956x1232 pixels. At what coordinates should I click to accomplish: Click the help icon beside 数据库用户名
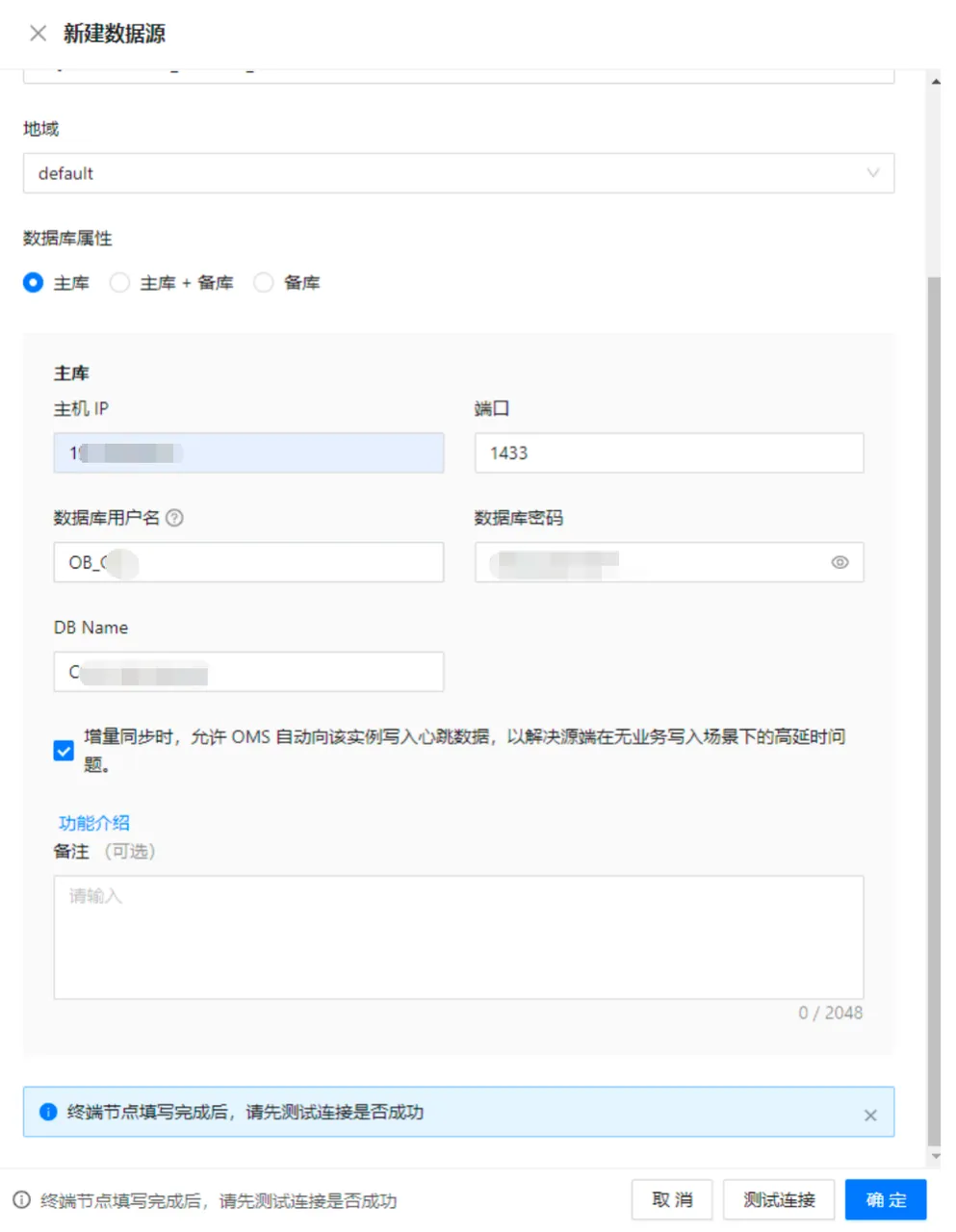pos(174,518)
